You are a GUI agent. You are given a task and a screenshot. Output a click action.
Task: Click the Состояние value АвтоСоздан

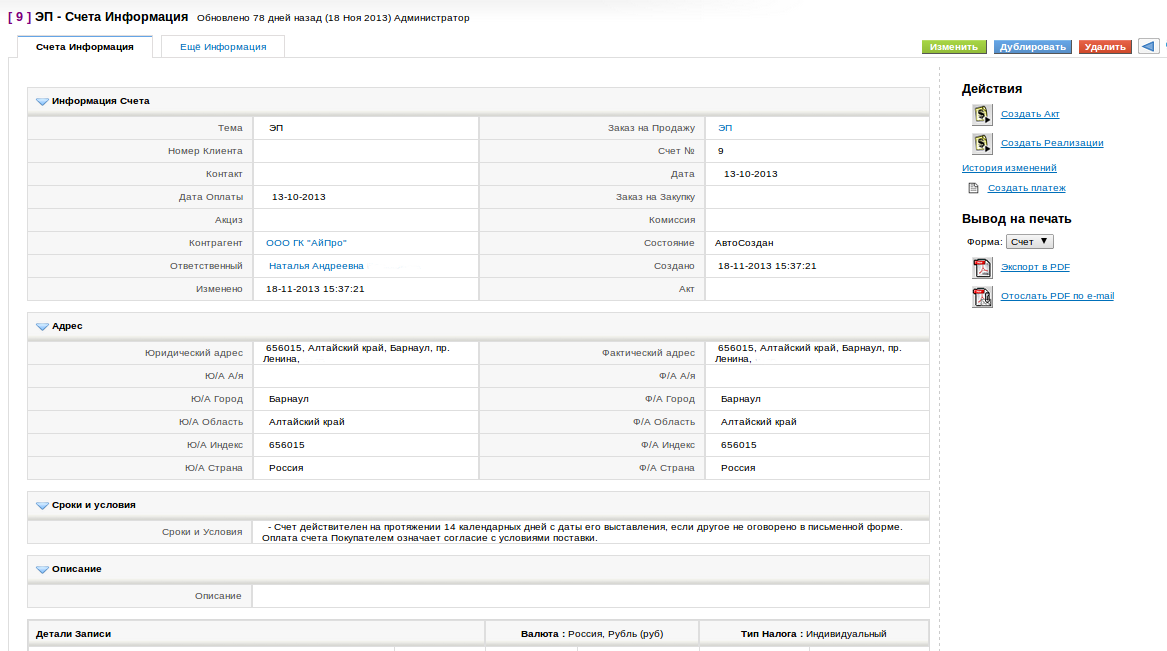click(x=744, y=243)
